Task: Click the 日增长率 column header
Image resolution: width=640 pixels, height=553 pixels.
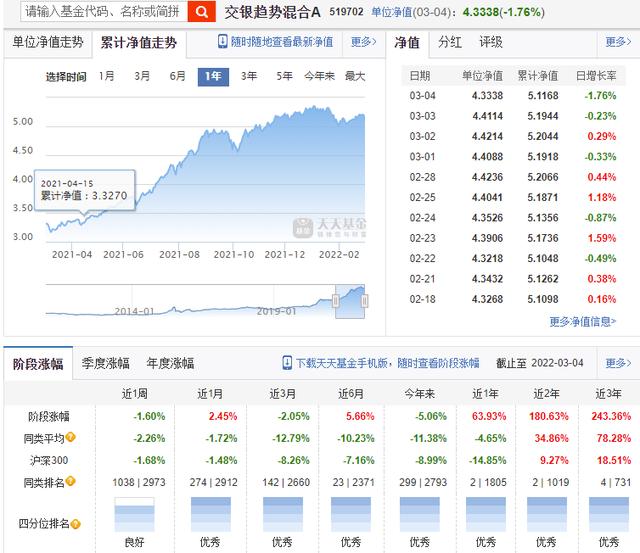Action: coord(596,76)
